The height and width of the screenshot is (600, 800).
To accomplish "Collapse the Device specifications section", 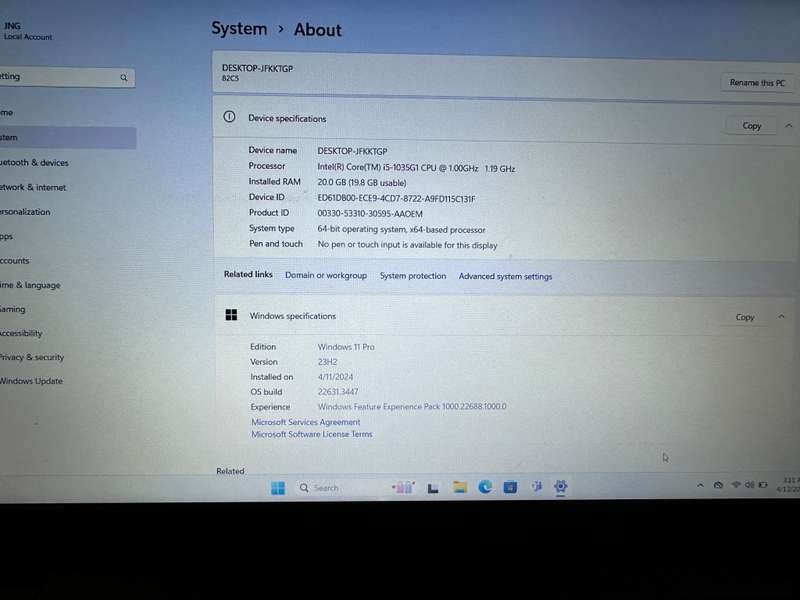I will coord(789,126).
